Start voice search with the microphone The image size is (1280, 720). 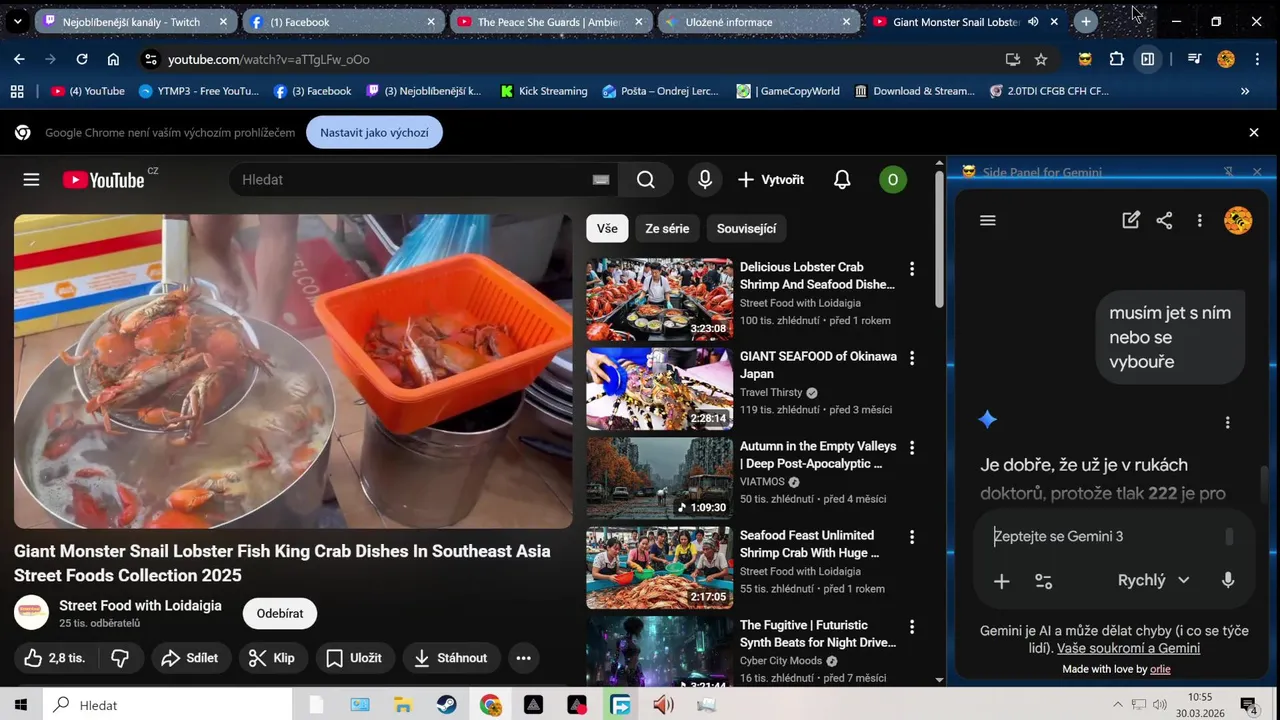point(705,180)
